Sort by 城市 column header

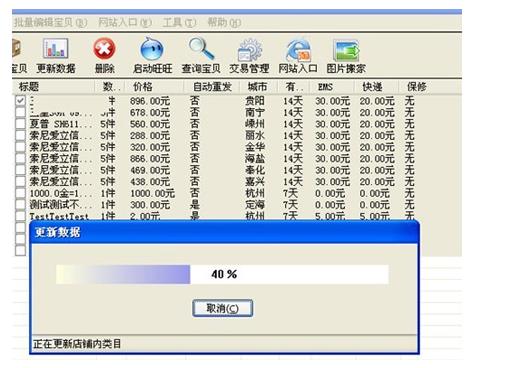point(258,87)
